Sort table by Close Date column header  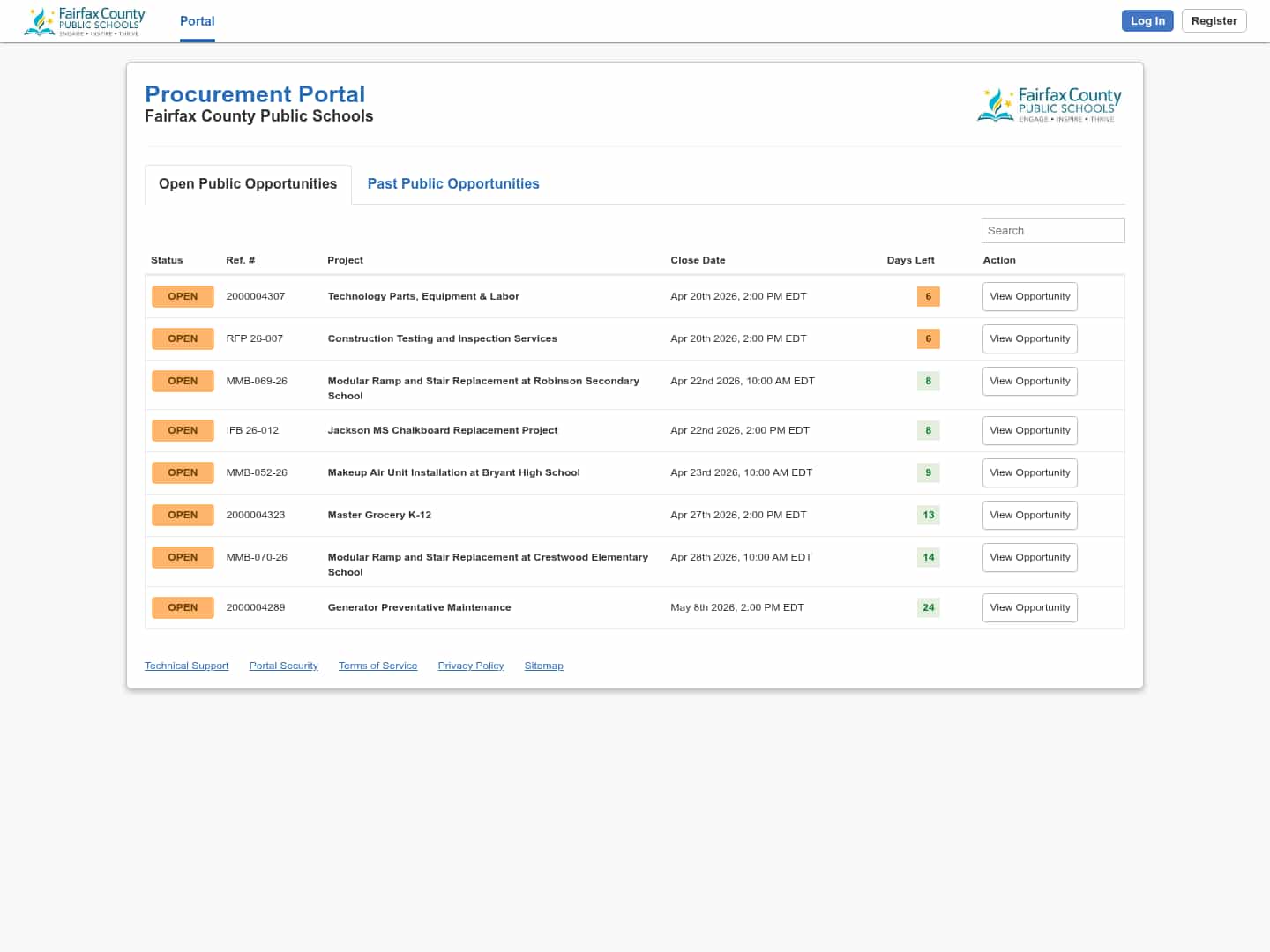click(x=698, y=261)
